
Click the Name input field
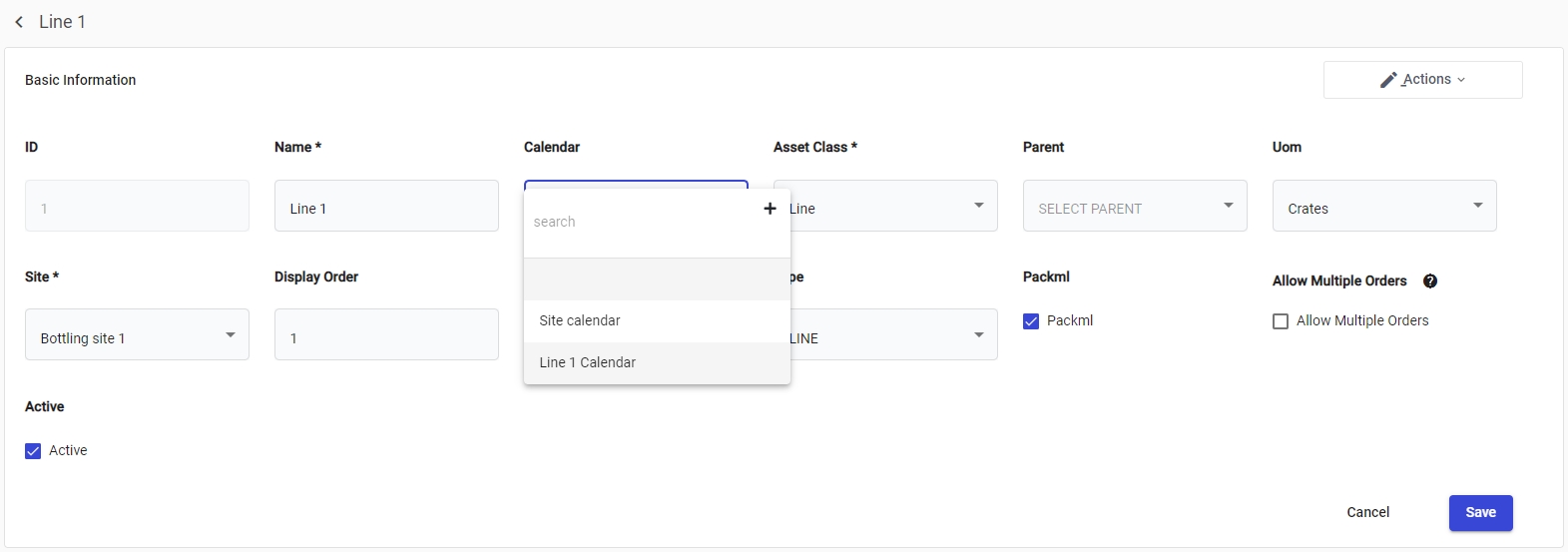386,206
